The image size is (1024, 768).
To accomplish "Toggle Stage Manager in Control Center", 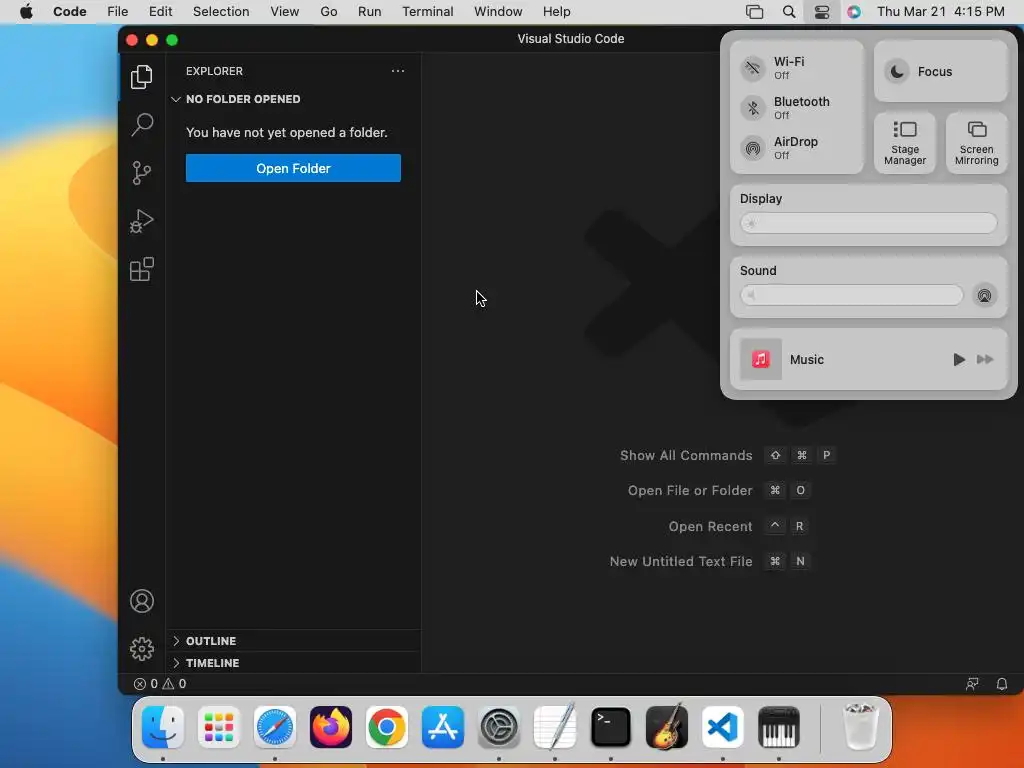I will click(x=905, y=142).
